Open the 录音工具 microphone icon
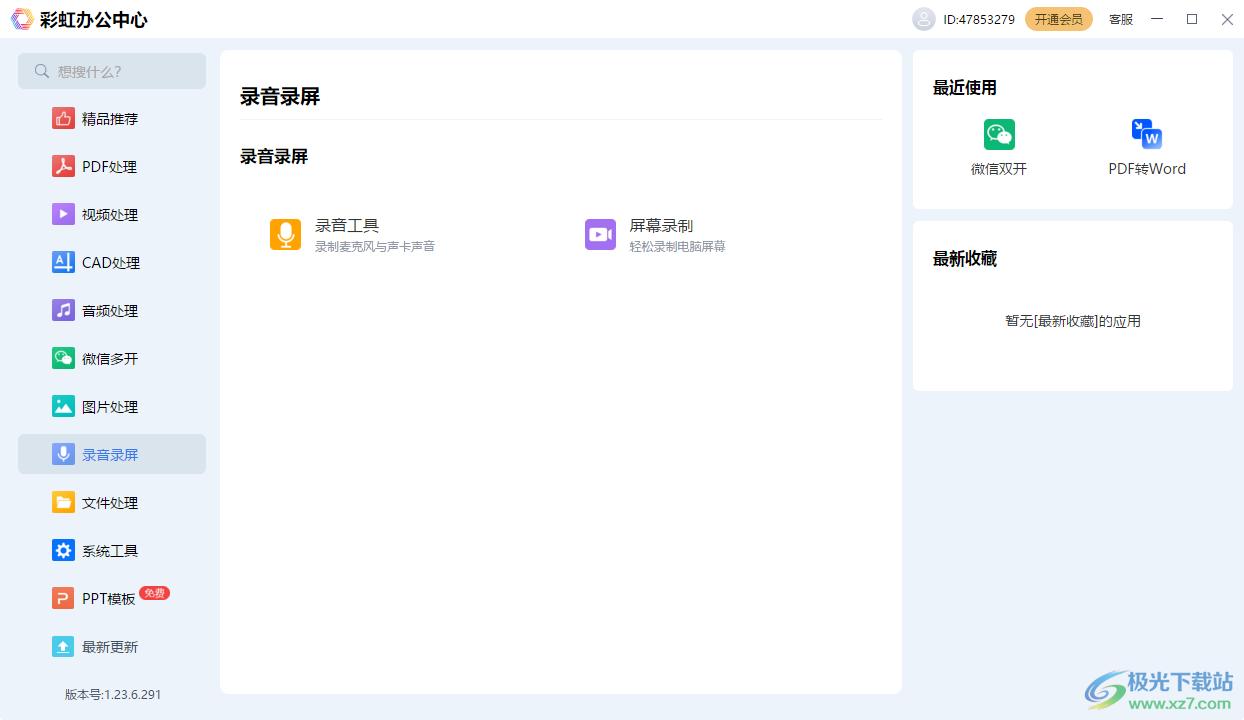The image size is (1244, 720). pyautogui.click(x=285, y=235)
